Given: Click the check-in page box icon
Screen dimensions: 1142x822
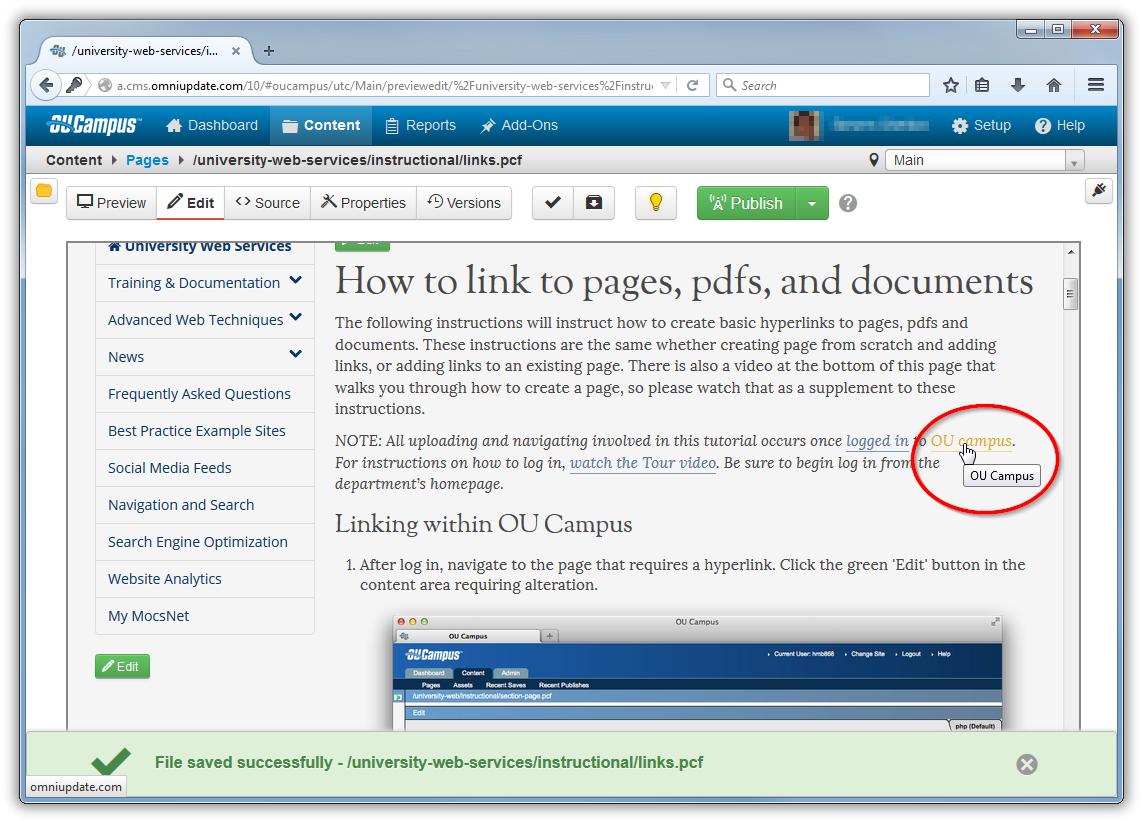Looking at the screenshot, I should pos(594,203).
